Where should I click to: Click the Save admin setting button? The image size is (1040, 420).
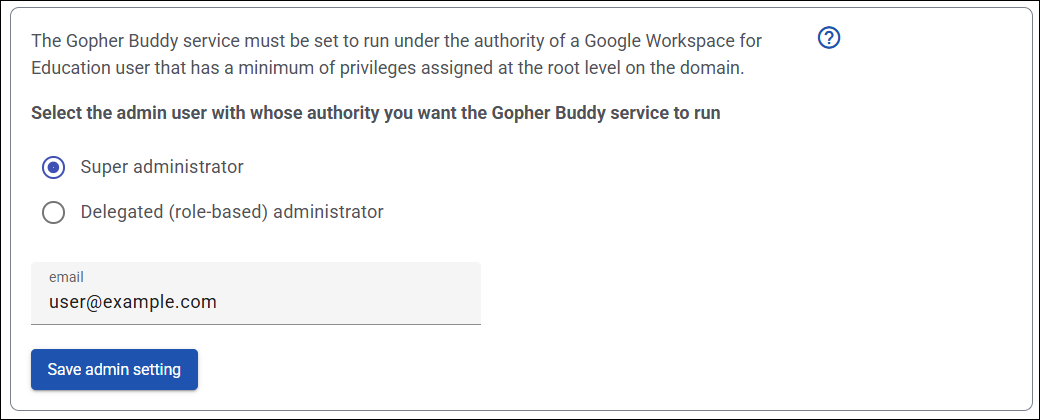pyautogui.click(x=114, y=370)
